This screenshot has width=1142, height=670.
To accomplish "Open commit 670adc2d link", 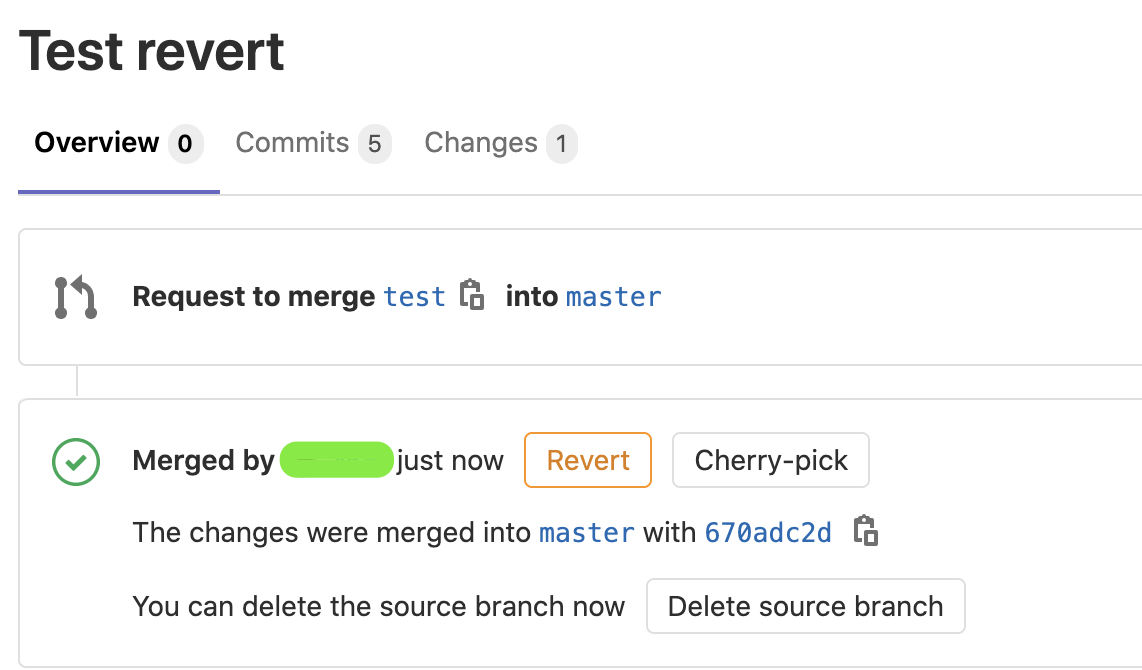I will click(x=768, y=532).
